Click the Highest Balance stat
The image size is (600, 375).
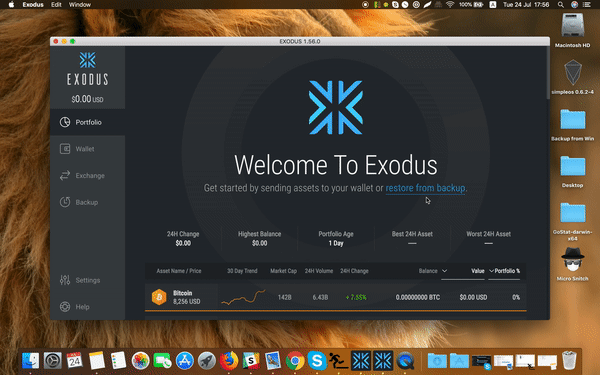259,238
